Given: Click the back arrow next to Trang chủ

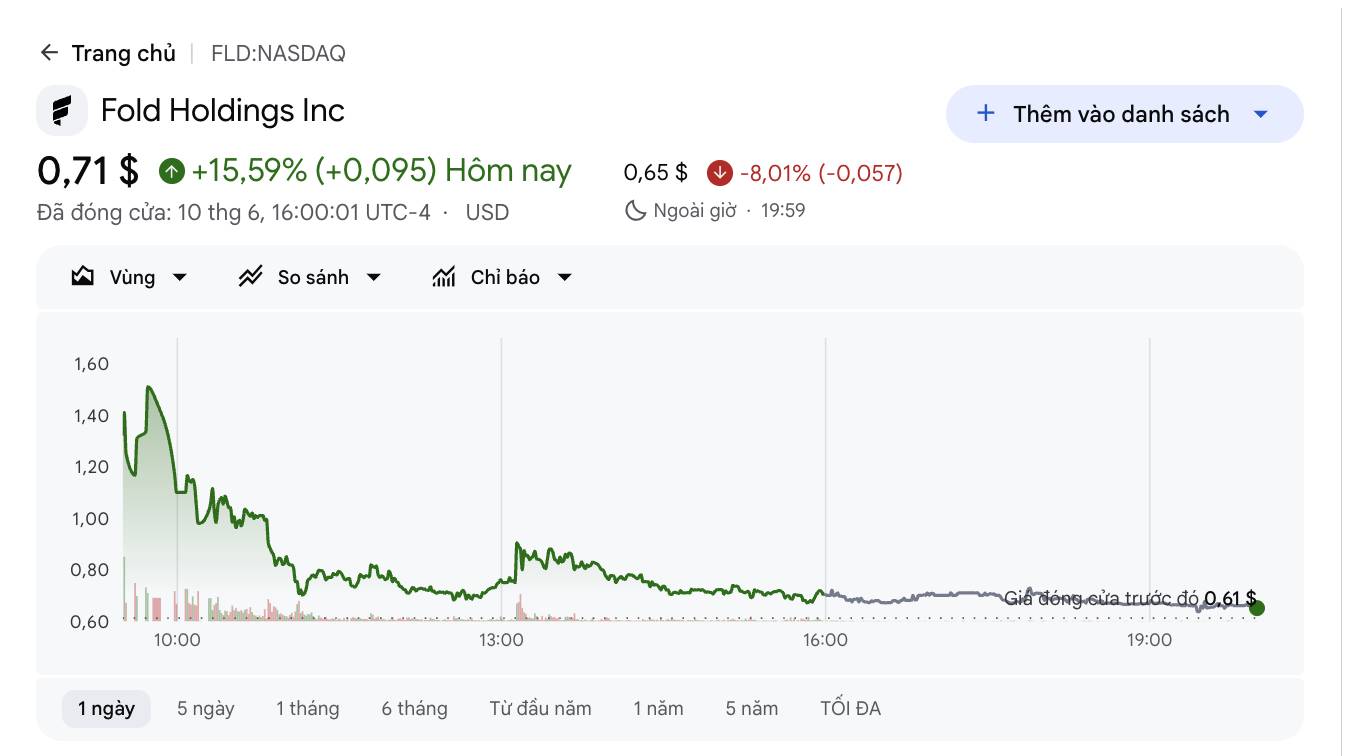Looking at the screenshot, I should (x=49, y=53).
